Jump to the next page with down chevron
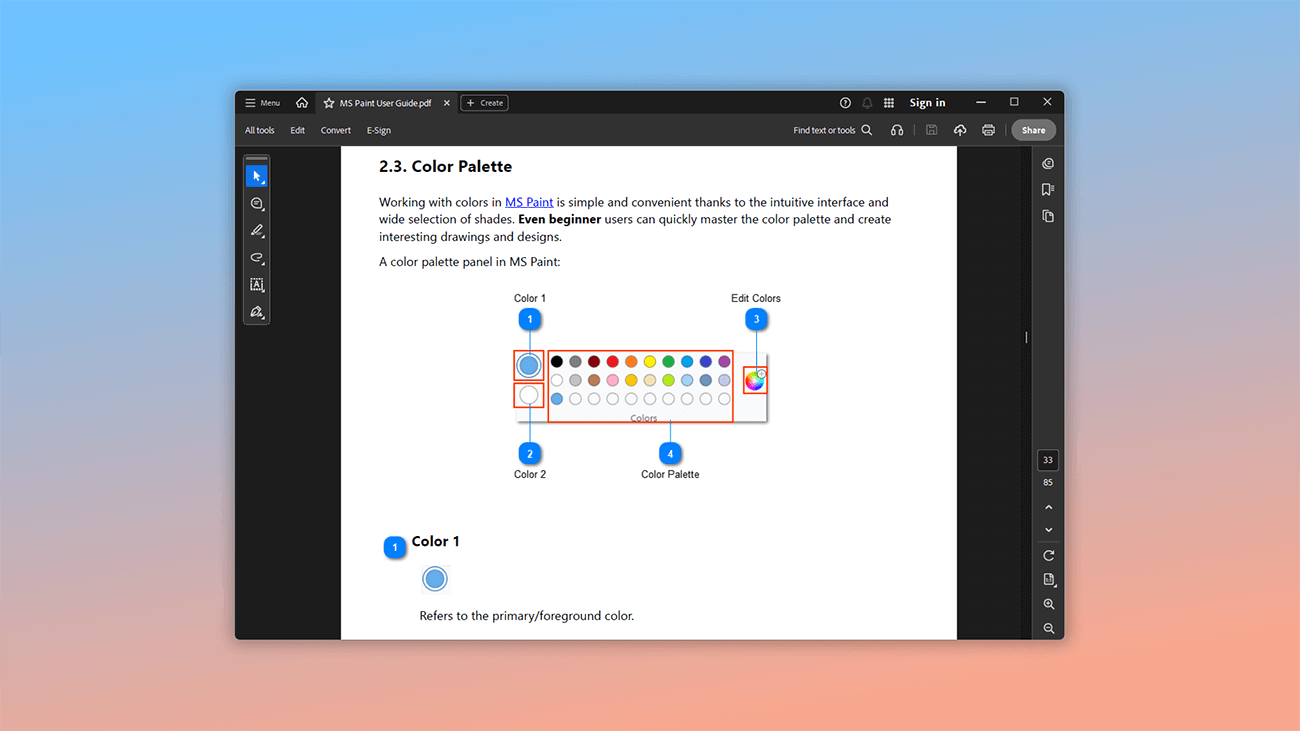1300x731 pixels. pyautogui.click(x=1048, y=530)
